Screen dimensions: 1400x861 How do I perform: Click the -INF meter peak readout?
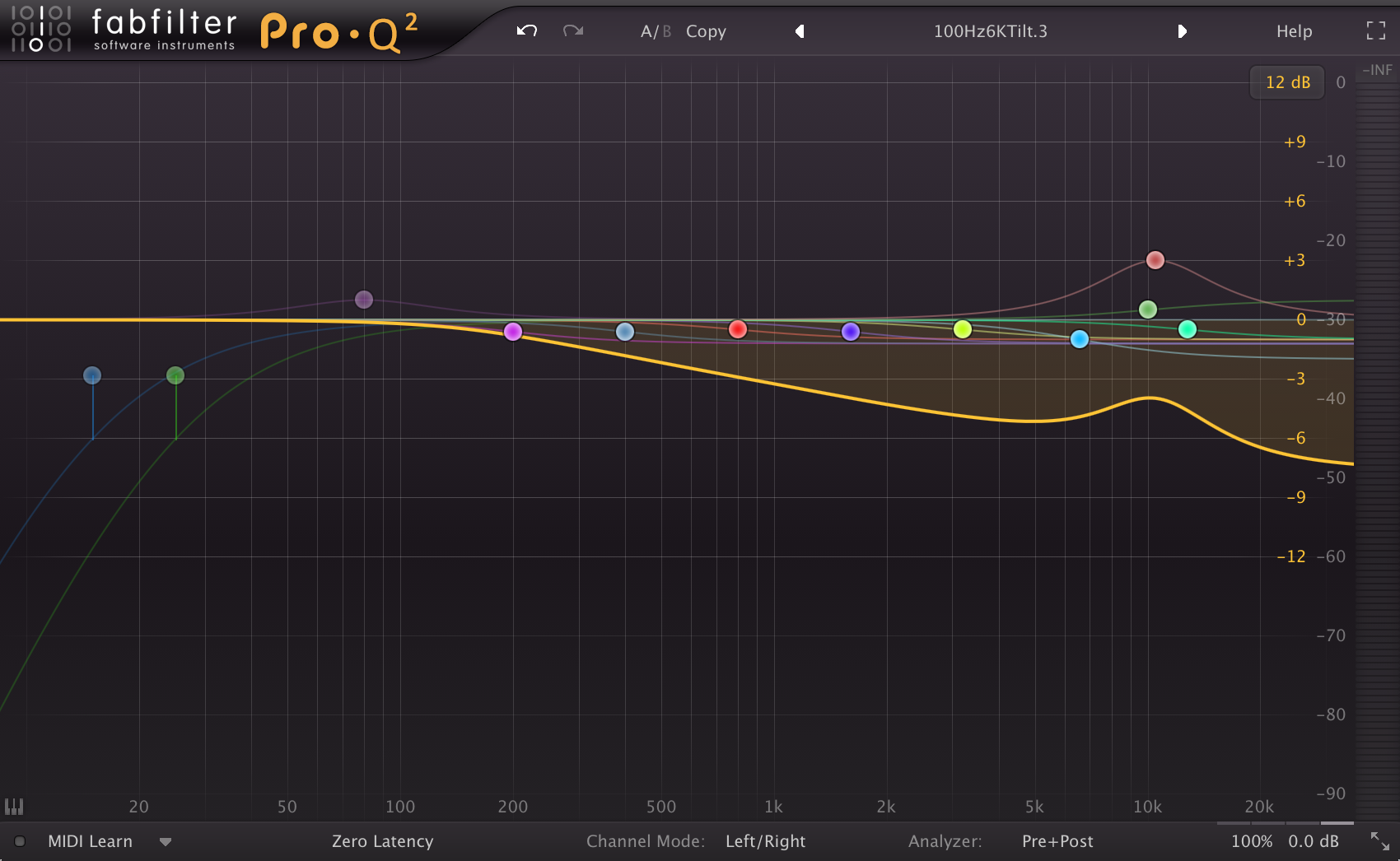[1377, 70]
